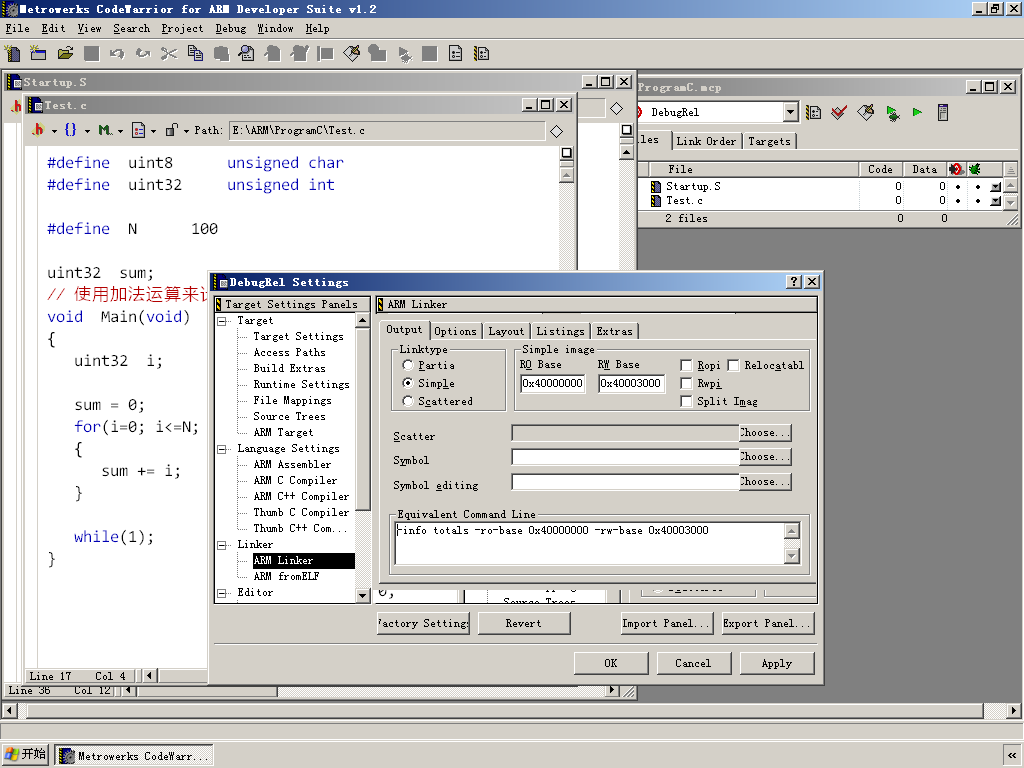Click the main window horizontal scrollbar right arrow
This screenshot has width=1024, height=768.
pyautogui.click(x=1014, y=710)
